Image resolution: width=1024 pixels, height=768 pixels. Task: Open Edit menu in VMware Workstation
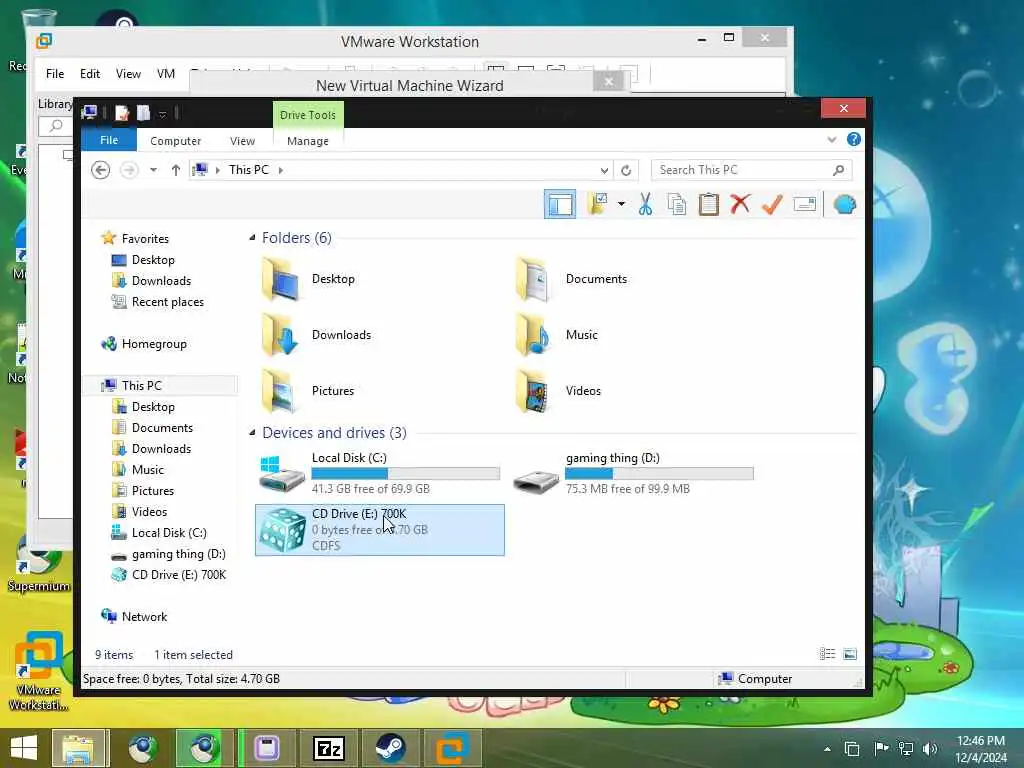pos(89,74)
